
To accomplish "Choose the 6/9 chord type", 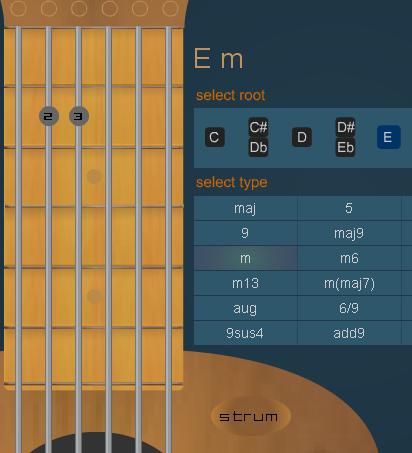I will [x=349, y=308].
